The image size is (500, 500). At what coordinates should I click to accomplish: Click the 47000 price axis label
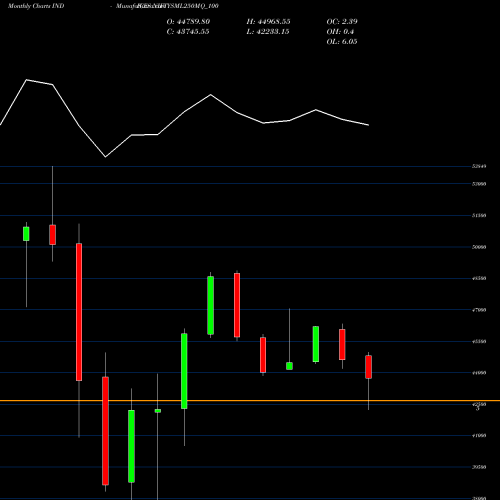[x=479, y=310]
